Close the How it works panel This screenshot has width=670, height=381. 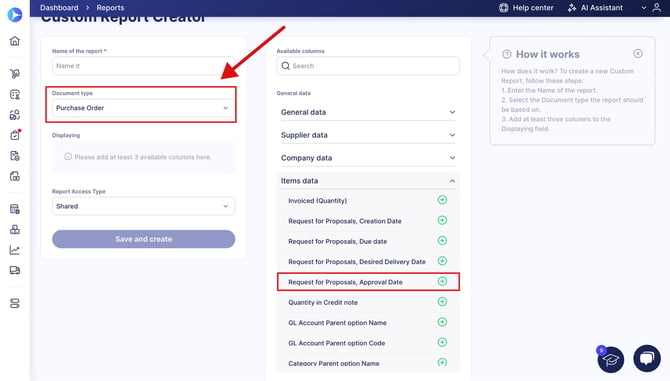tap(638, 53)
